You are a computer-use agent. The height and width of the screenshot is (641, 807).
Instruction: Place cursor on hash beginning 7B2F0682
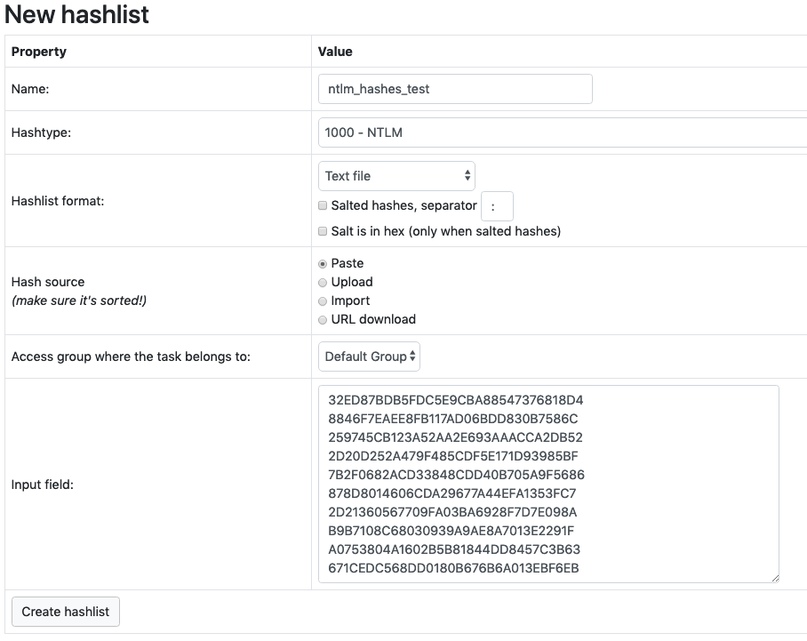[x=456, y=475]
